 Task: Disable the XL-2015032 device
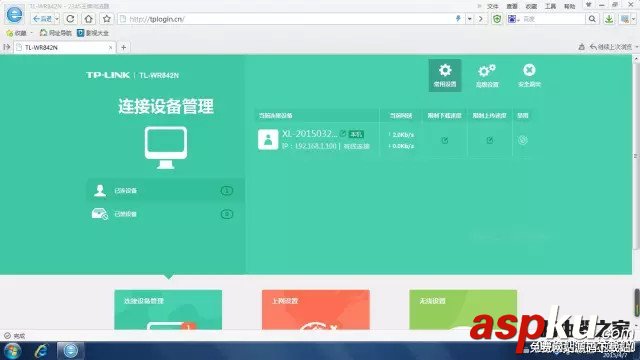pyautogui.click(x=523, y=140)
